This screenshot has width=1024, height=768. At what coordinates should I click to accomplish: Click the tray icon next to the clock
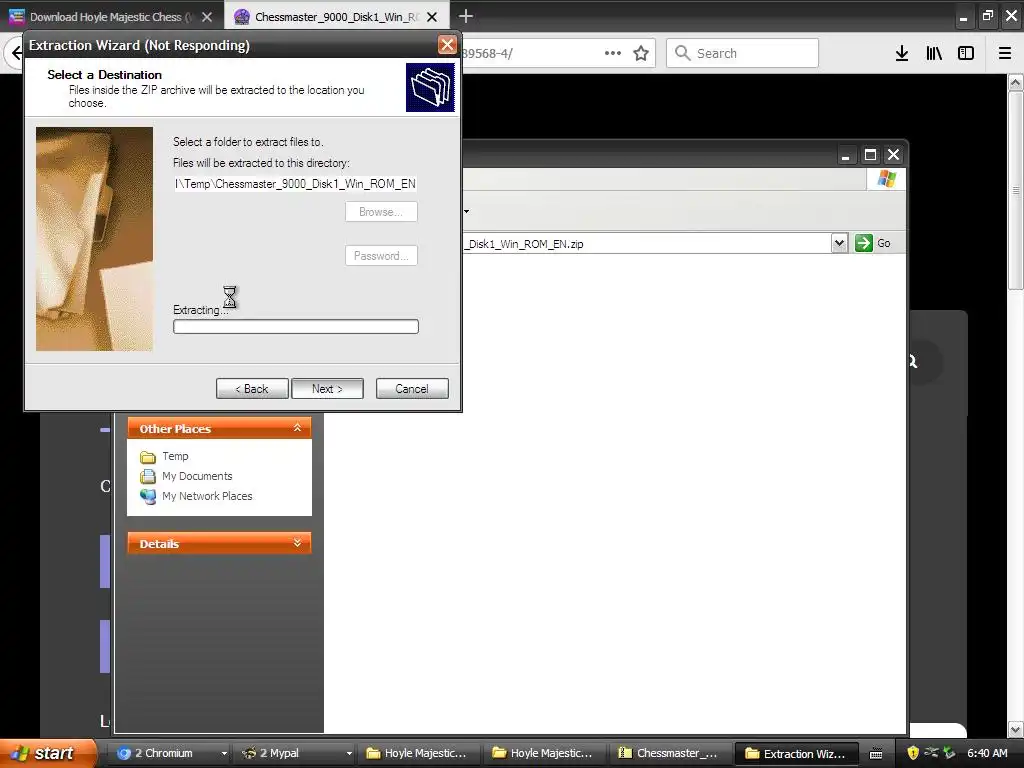950,753
